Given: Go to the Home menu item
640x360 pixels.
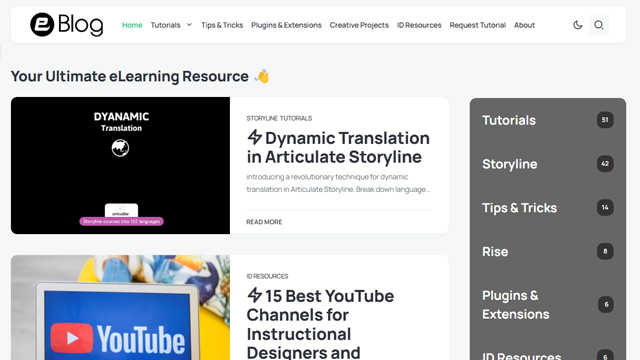Looking at the screenshot, I should coord(132,25).
